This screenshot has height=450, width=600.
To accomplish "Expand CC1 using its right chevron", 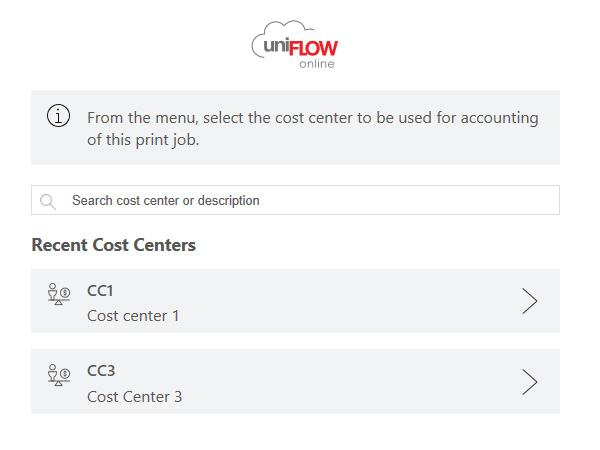I will 530,301.
